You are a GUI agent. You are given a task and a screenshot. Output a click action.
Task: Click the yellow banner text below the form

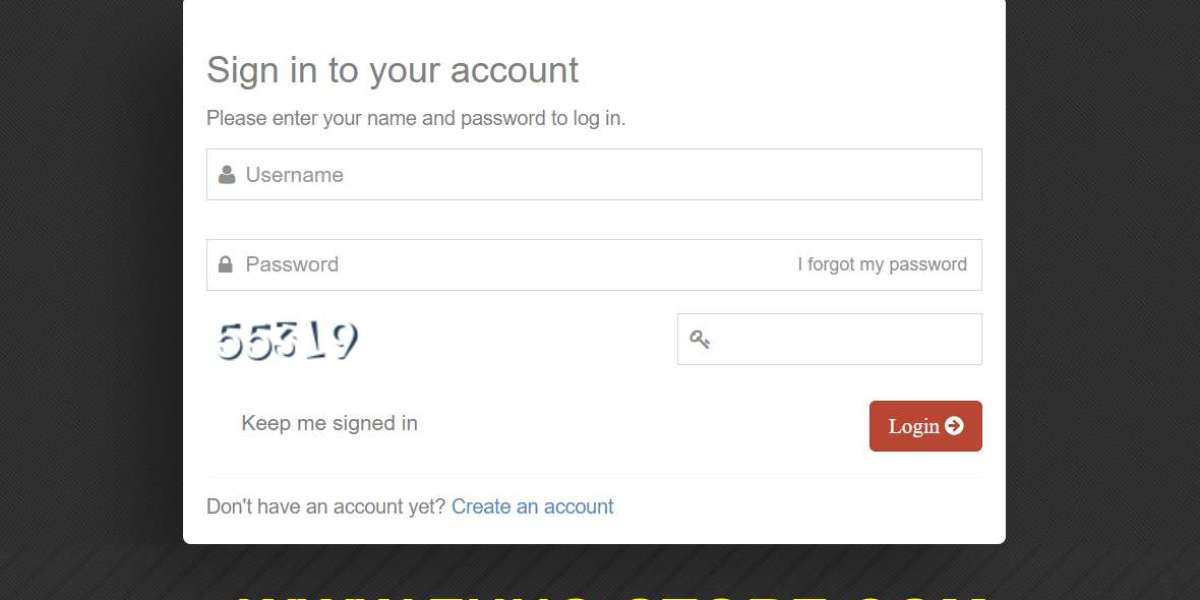point(610,594)
